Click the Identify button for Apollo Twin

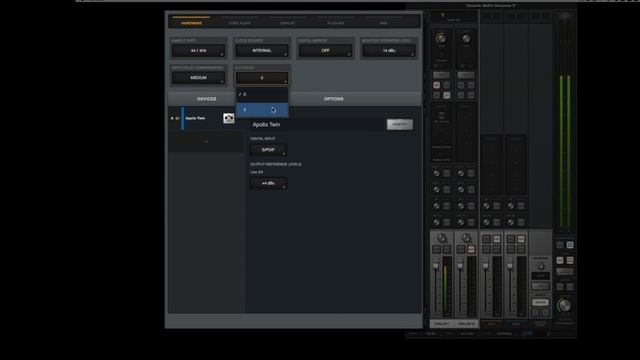[400, 124]
